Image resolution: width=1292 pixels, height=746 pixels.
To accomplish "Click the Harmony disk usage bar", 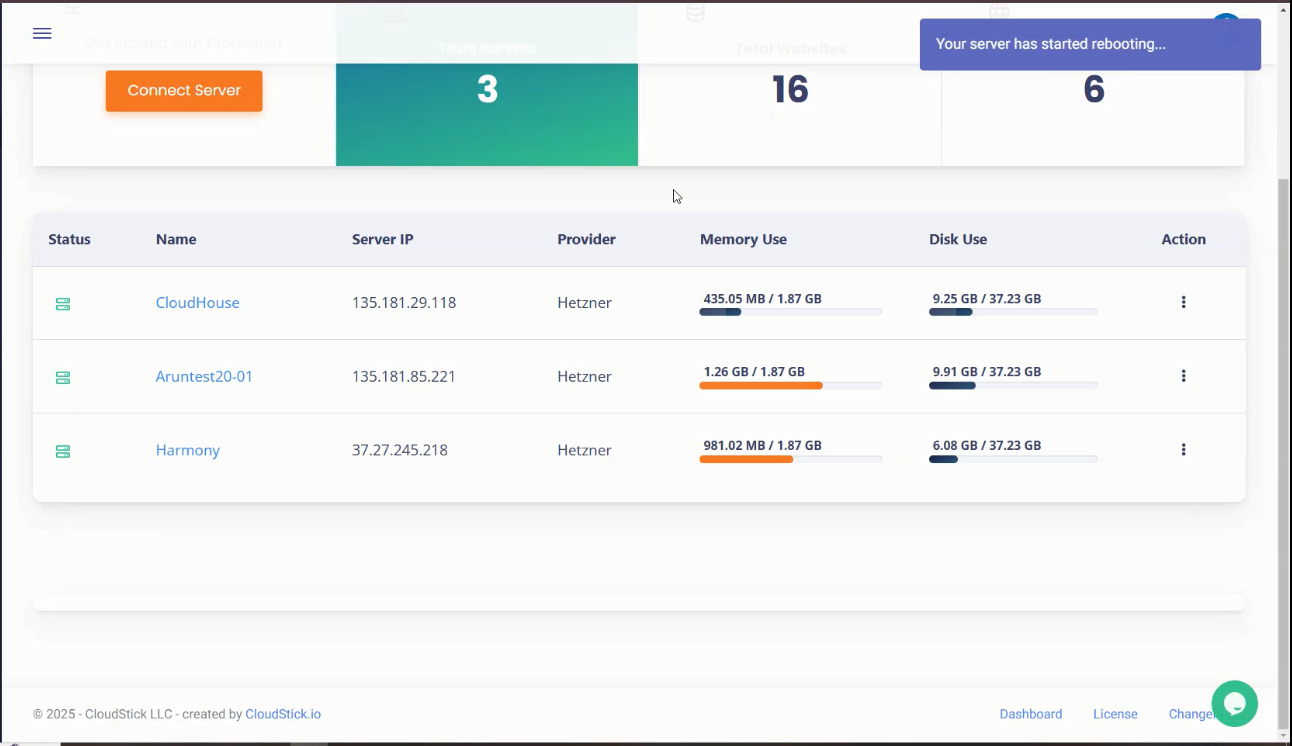I will tap(1013, 459).
